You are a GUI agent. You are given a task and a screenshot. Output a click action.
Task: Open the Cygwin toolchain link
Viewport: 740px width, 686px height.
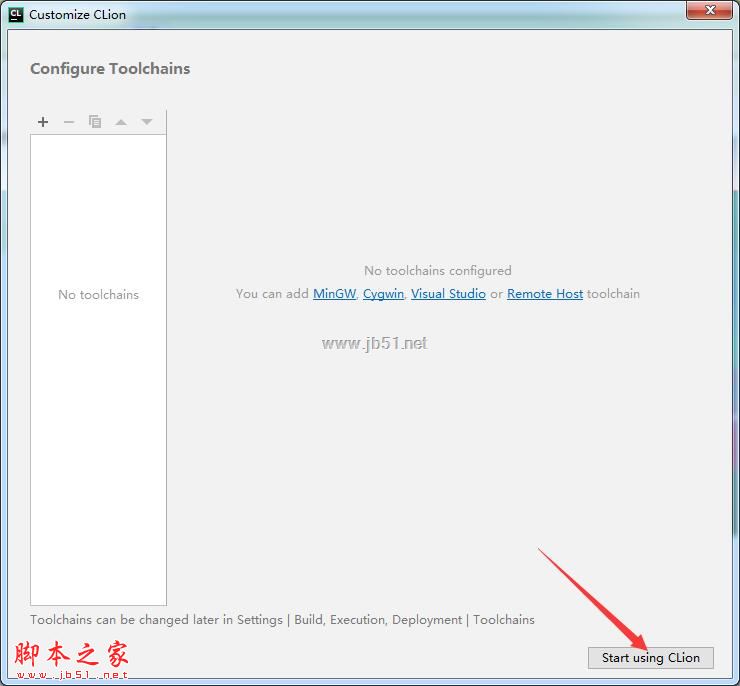383,294
